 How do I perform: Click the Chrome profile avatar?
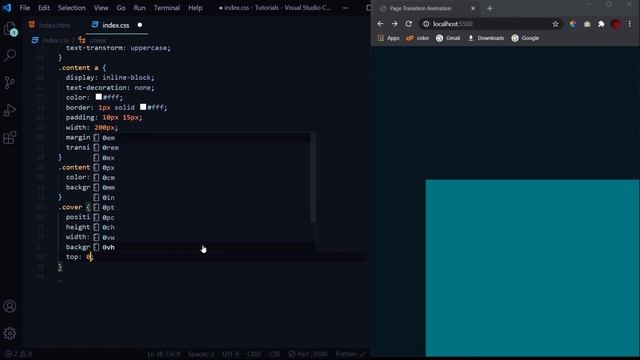coord(616,24)
